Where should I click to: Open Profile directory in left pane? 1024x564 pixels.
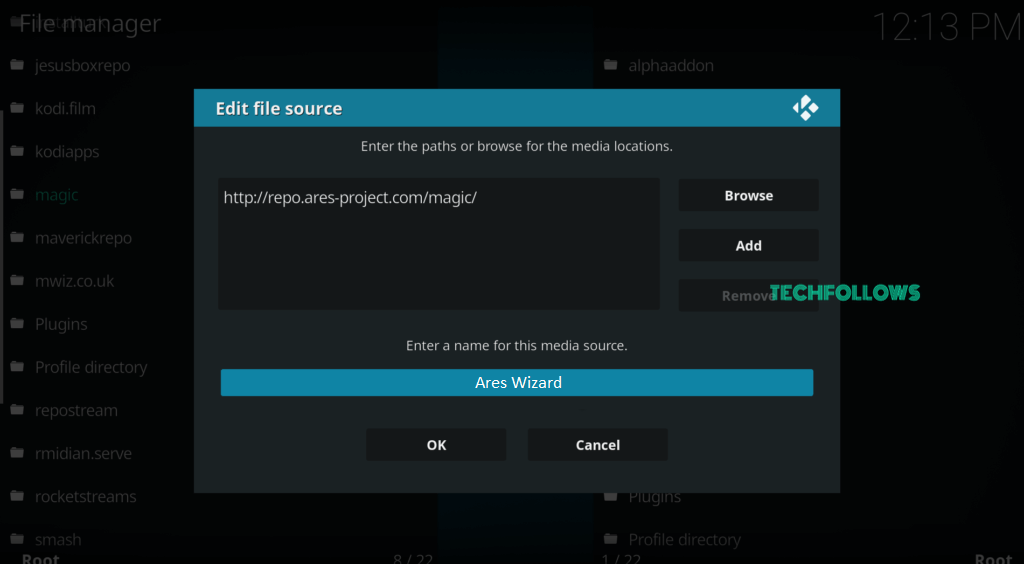point(91,368)
